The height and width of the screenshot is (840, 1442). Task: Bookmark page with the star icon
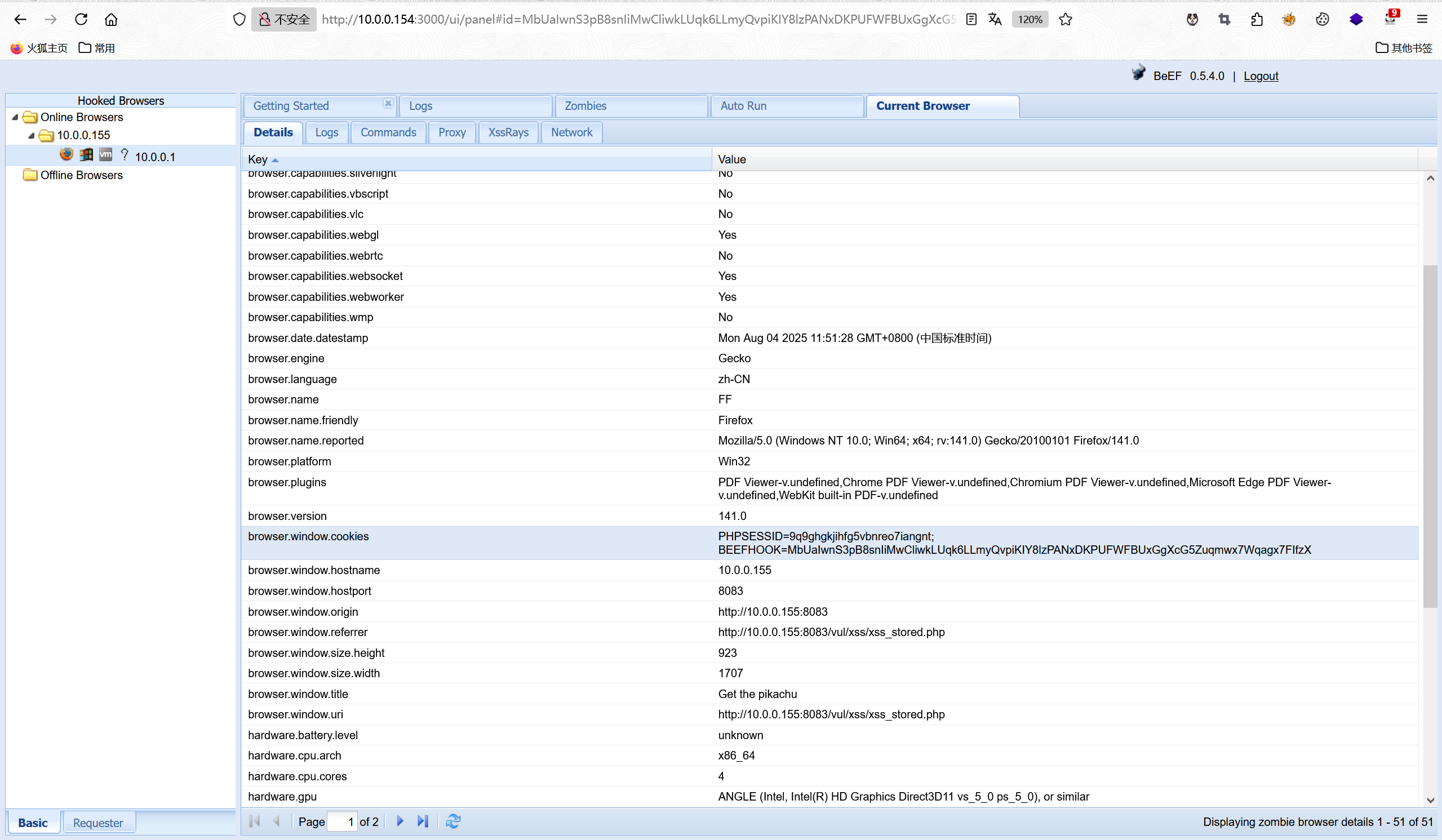pyautogui.click(x=1065, y=20)
